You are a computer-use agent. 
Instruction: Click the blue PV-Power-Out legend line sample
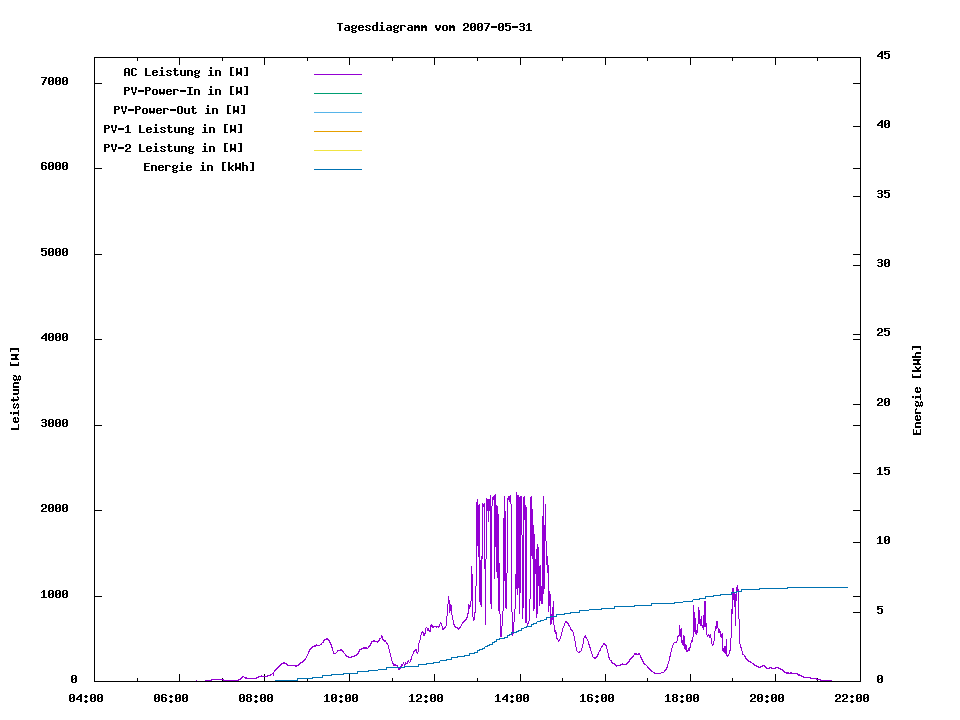(337, 112)
